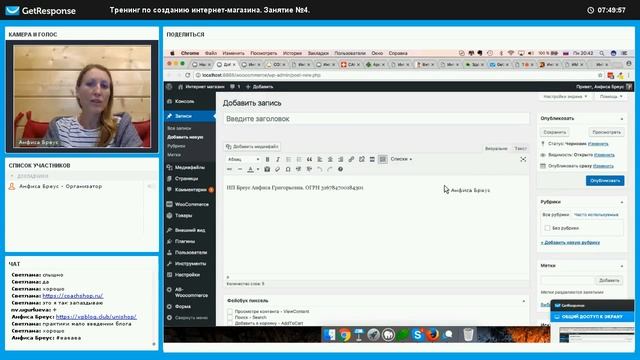Collapse the Метки meta box
Viewport: 640px width, 360px height.
pos(622,266)
